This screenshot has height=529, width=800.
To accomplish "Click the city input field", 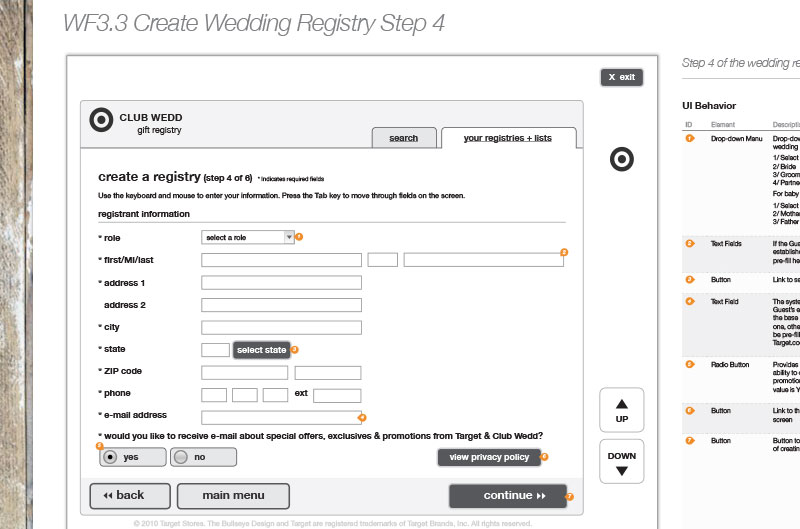I will pyautogui.click(x=281, y=328).
